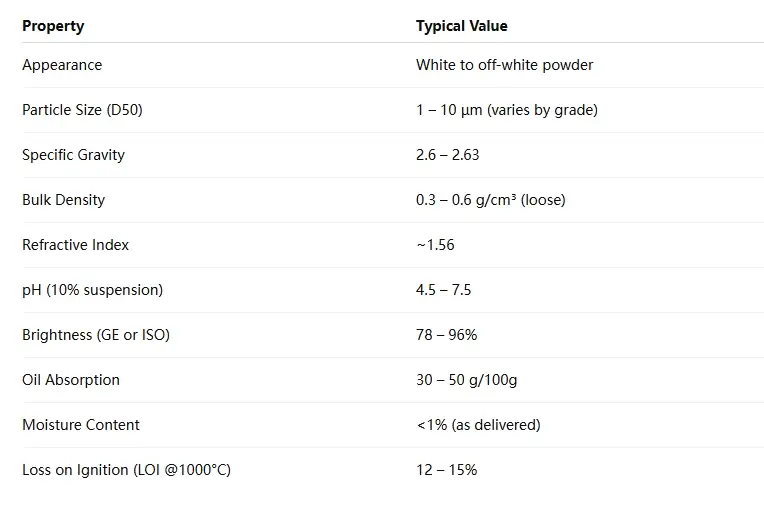Select the pH (10% suspension) label

(x=93, y=290)
